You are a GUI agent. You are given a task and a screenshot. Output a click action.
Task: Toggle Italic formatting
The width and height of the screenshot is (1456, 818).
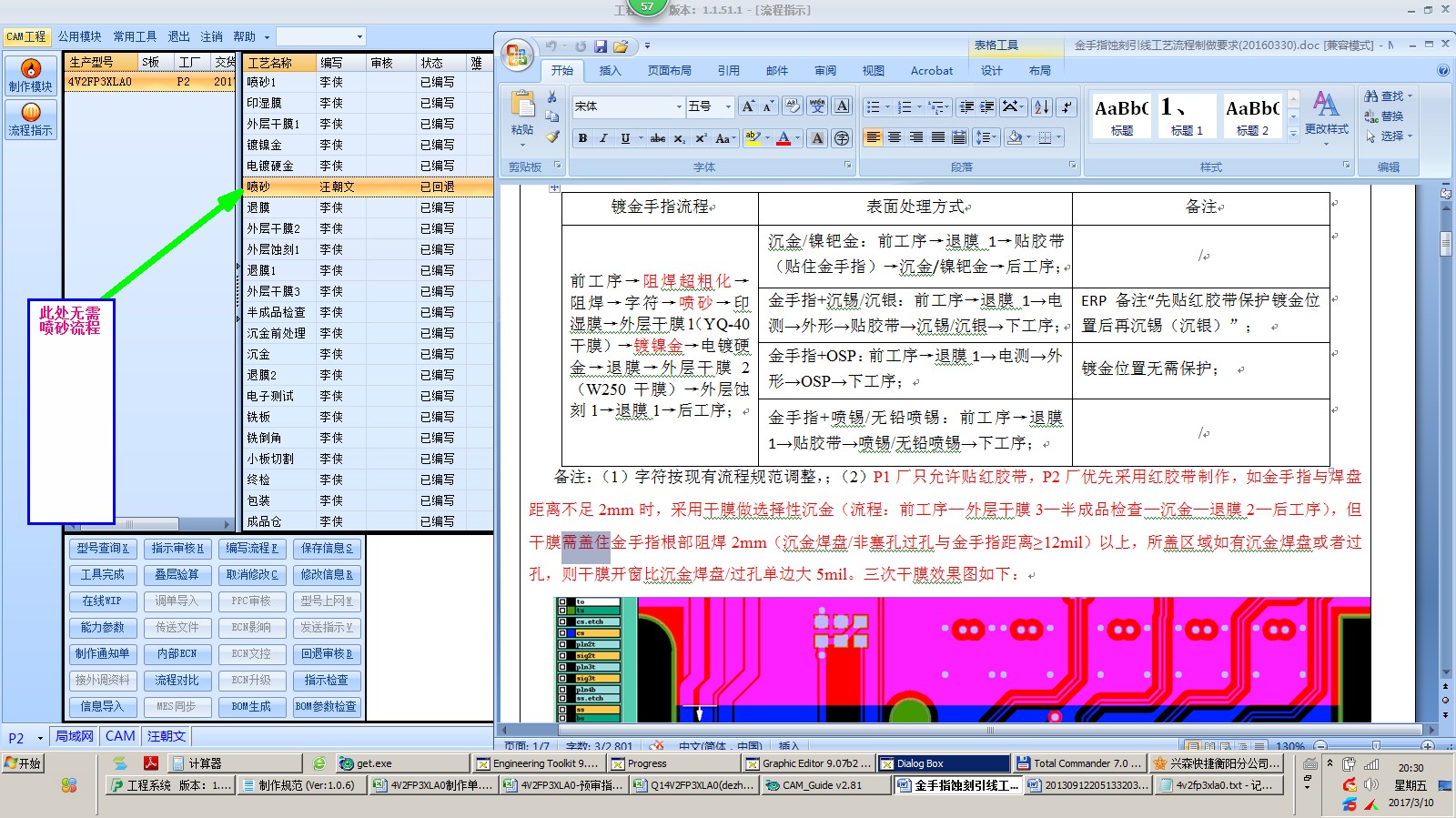coord(603,138)
